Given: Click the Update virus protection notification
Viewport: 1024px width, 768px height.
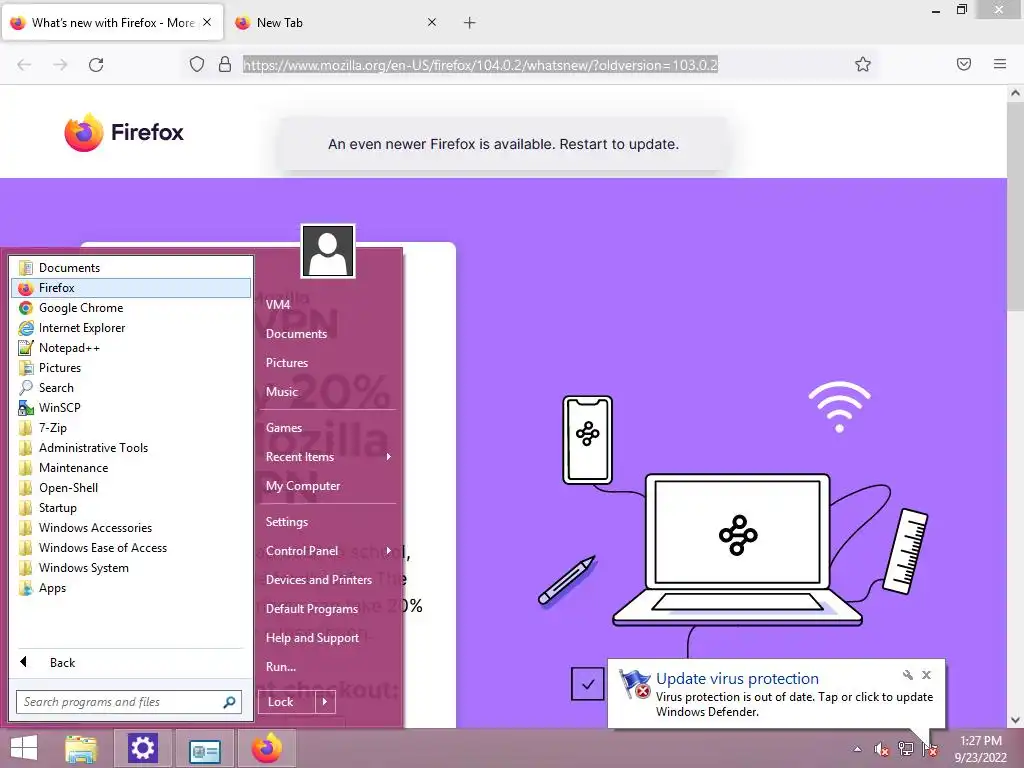Looking at the screenshot, I should pyautogui.click(x=776, y=694).
